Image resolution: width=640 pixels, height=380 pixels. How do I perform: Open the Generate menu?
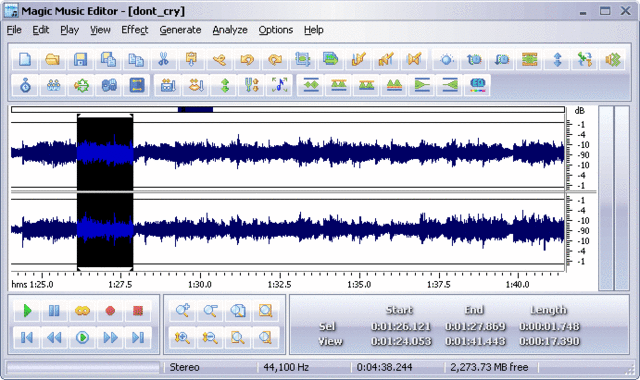coord(180,30)
